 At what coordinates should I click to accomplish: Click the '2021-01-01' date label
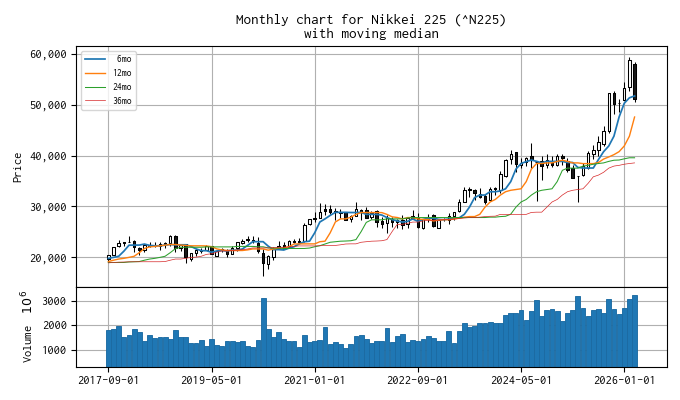pos(315,380)
